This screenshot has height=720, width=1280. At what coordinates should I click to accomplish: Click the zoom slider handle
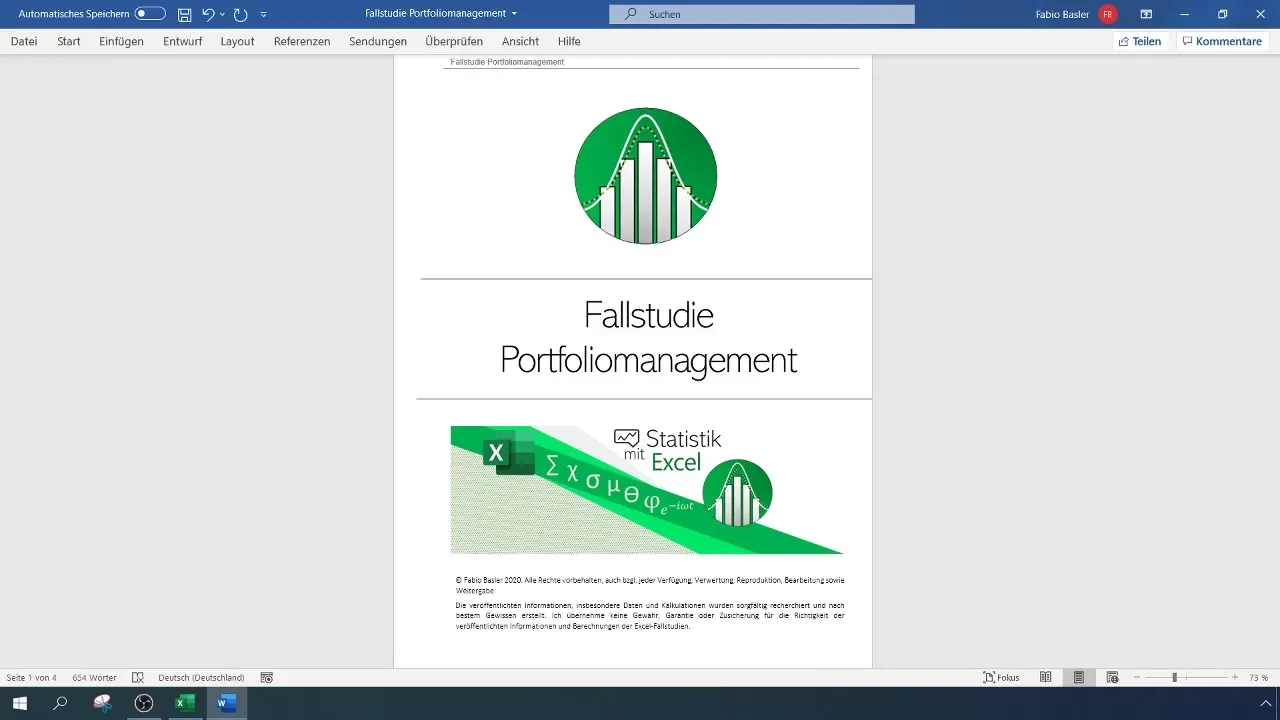[x=1174, y=677]
